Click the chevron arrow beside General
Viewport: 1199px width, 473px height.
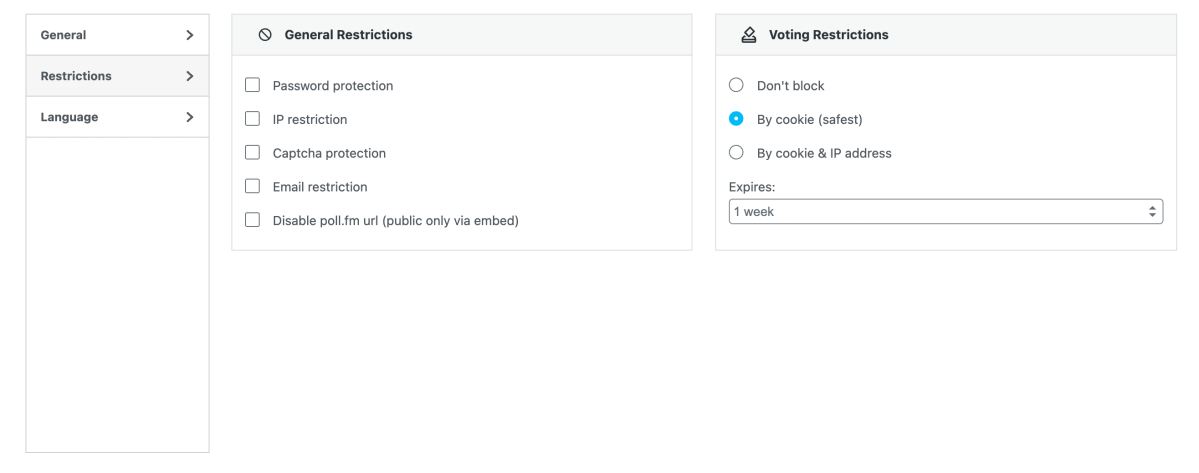tap(189, 35)
